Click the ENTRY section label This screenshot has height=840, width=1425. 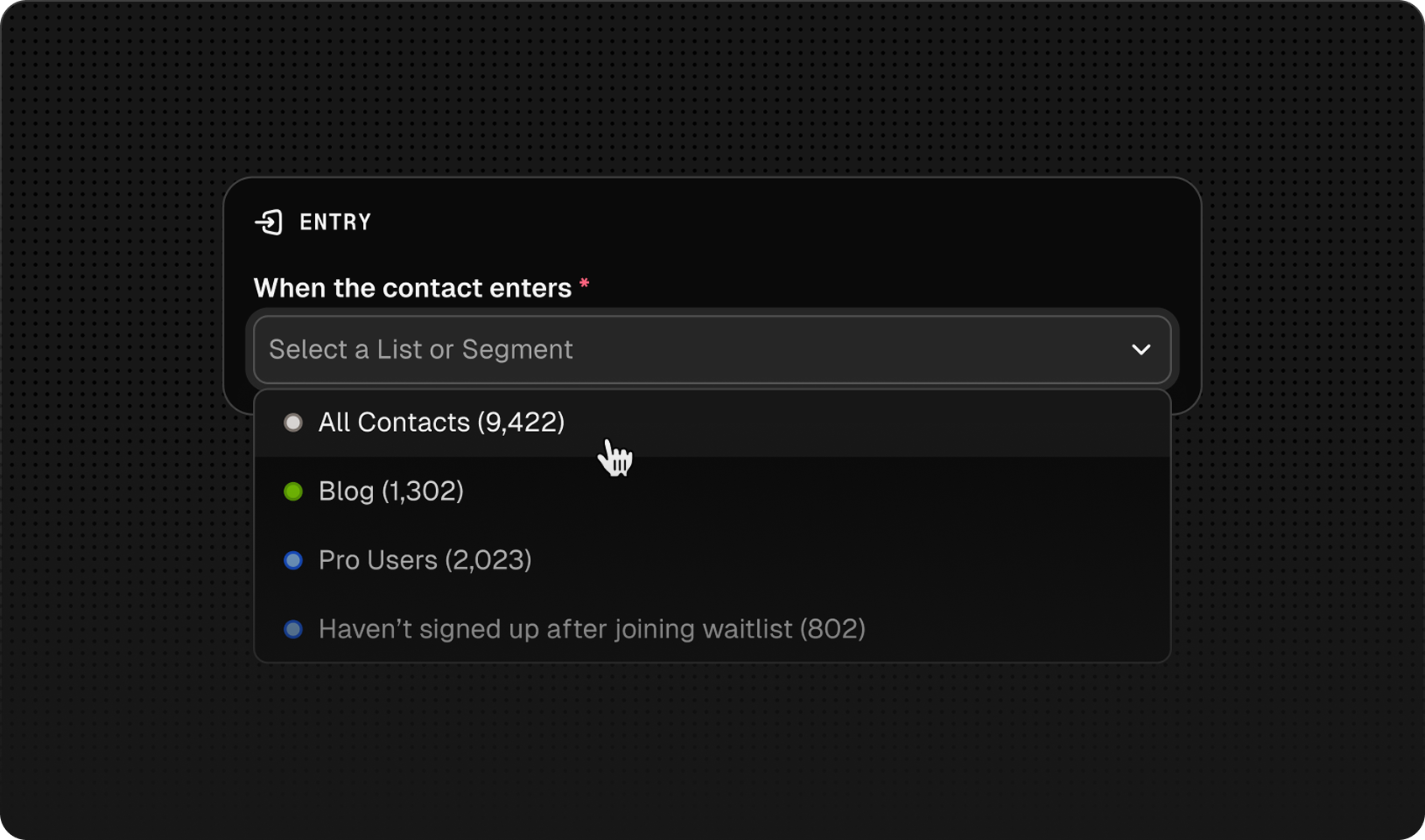(x=334, y=221)
